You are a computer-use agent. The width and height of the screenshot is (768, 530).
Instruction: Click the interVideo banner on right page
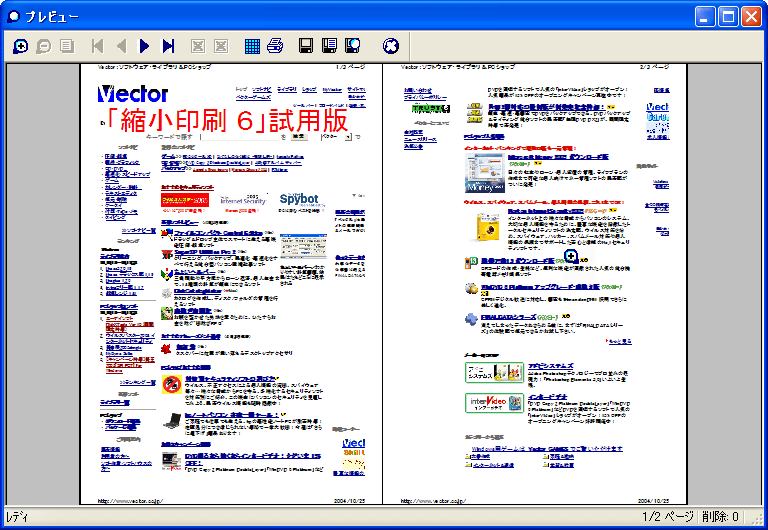click(494, 403)
